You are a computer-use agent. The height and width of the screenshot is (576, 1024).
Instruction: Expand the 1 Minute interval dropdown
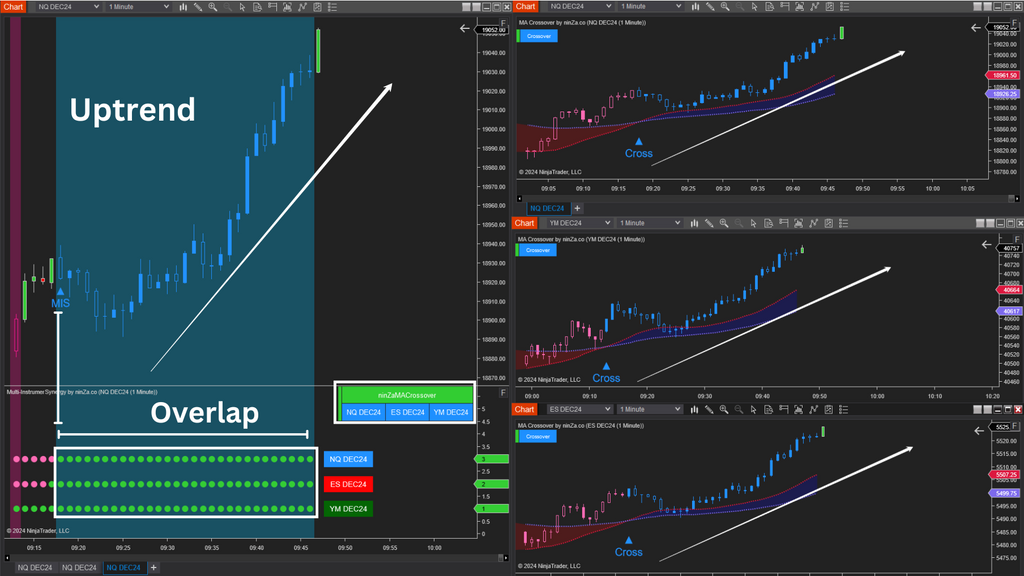coord(135,6)
